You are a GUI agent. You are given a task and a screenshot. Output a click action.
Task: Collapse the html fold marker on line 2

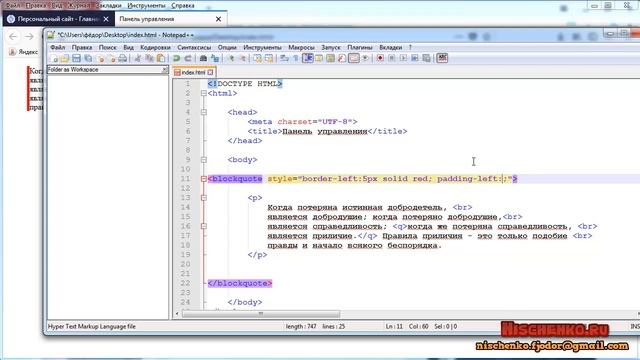[x=204, y=93]
